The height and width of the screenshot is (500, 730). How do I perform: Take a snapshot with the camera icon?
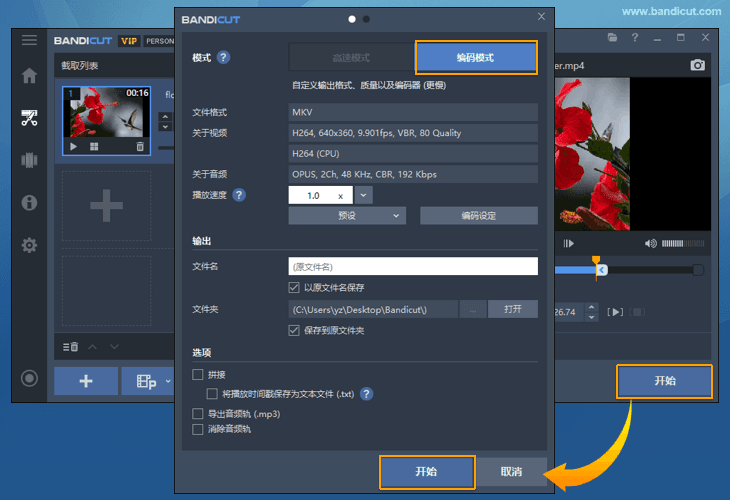[x=697, y=65]
